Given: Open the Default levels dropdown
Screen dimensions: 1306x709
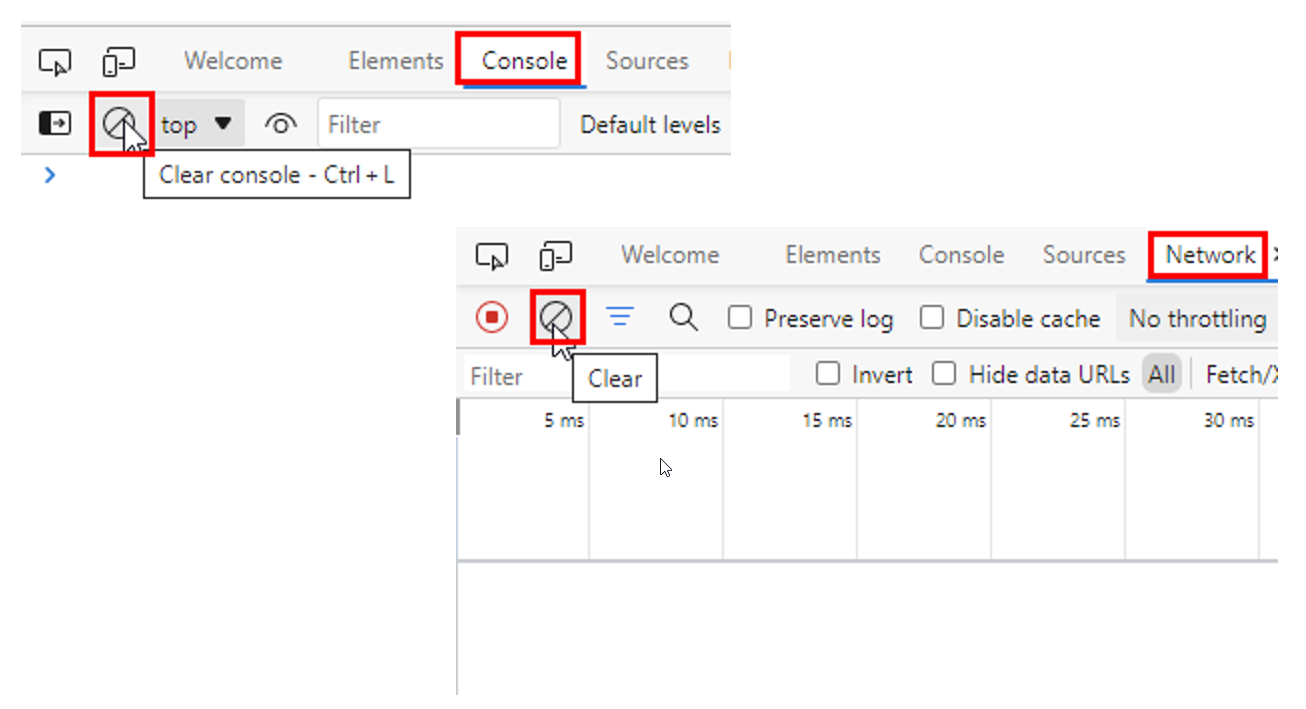Looking at the screenshot, I should click(x=650, y=124).
